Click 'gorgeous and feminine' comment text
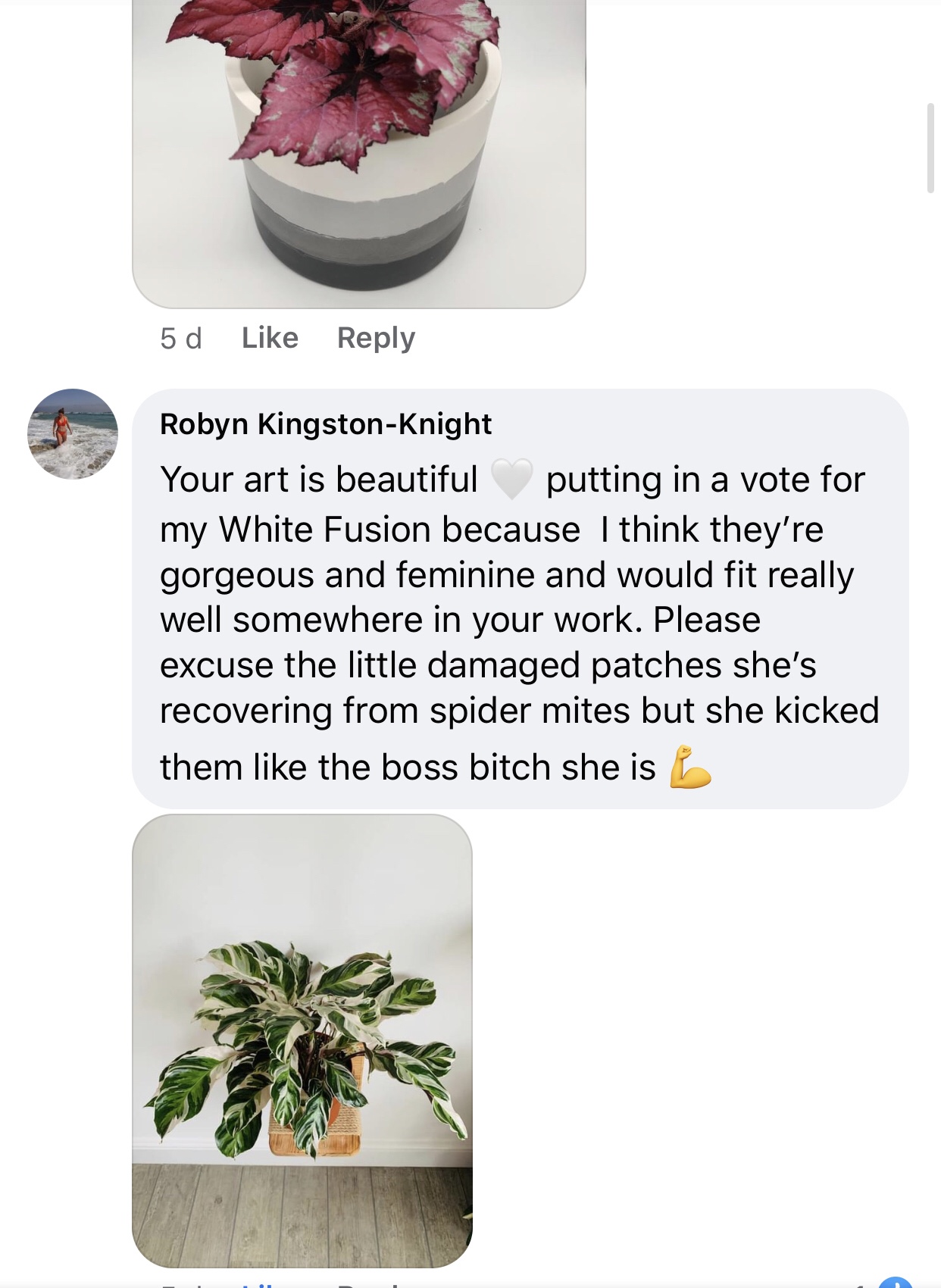This screenshot has width=941, height=1288. click(349, 574)
